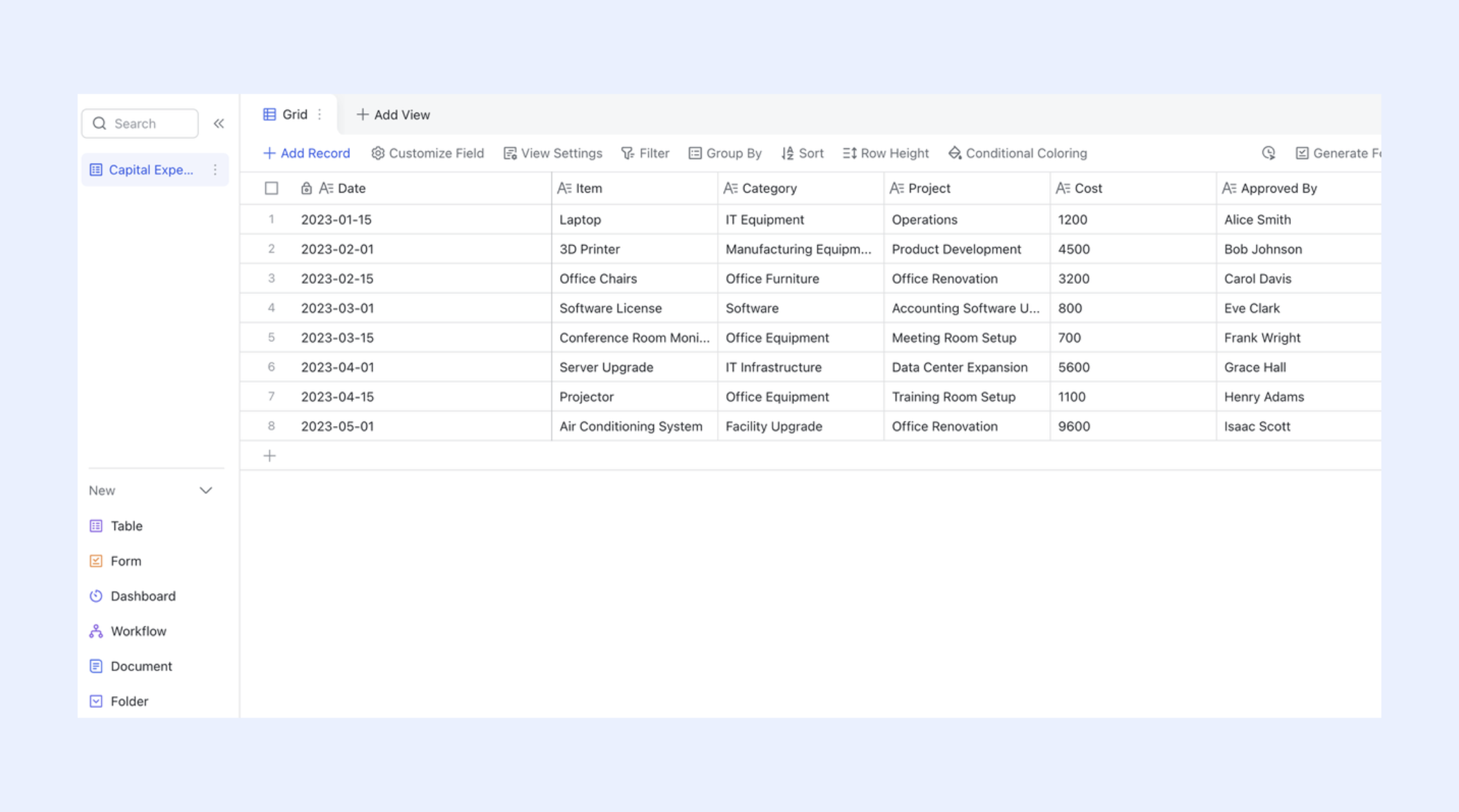Image resolution: width=1459 pixels, height=812 pixels.
Task: Open Capital Expe... table options menu
Action: pyautogui.click(x=215, y=169)
